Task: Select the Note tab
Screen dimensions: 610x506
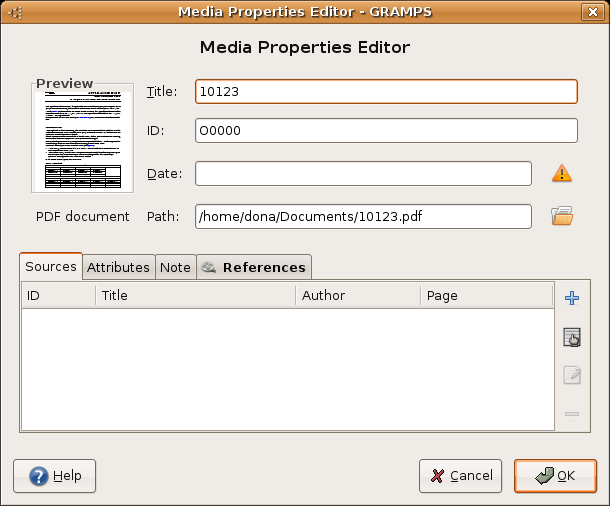Action: click(175, 267)
